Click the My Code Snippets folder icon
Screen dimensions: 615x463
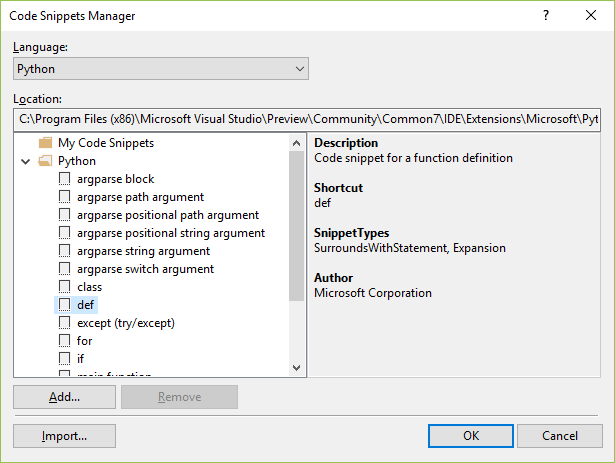(x=45, y=143)
